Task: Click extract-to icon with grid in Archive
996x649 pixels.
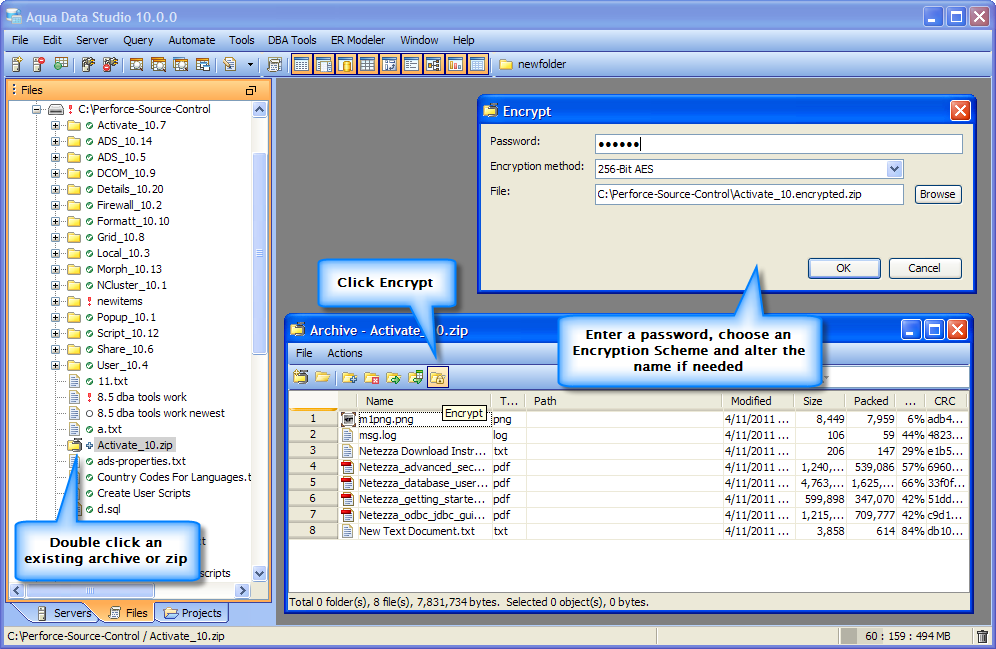Action: [x=415, y=377]
